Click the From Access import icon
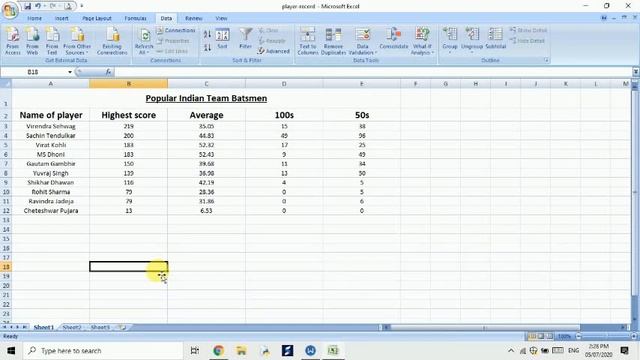 (x=13, y=41)
